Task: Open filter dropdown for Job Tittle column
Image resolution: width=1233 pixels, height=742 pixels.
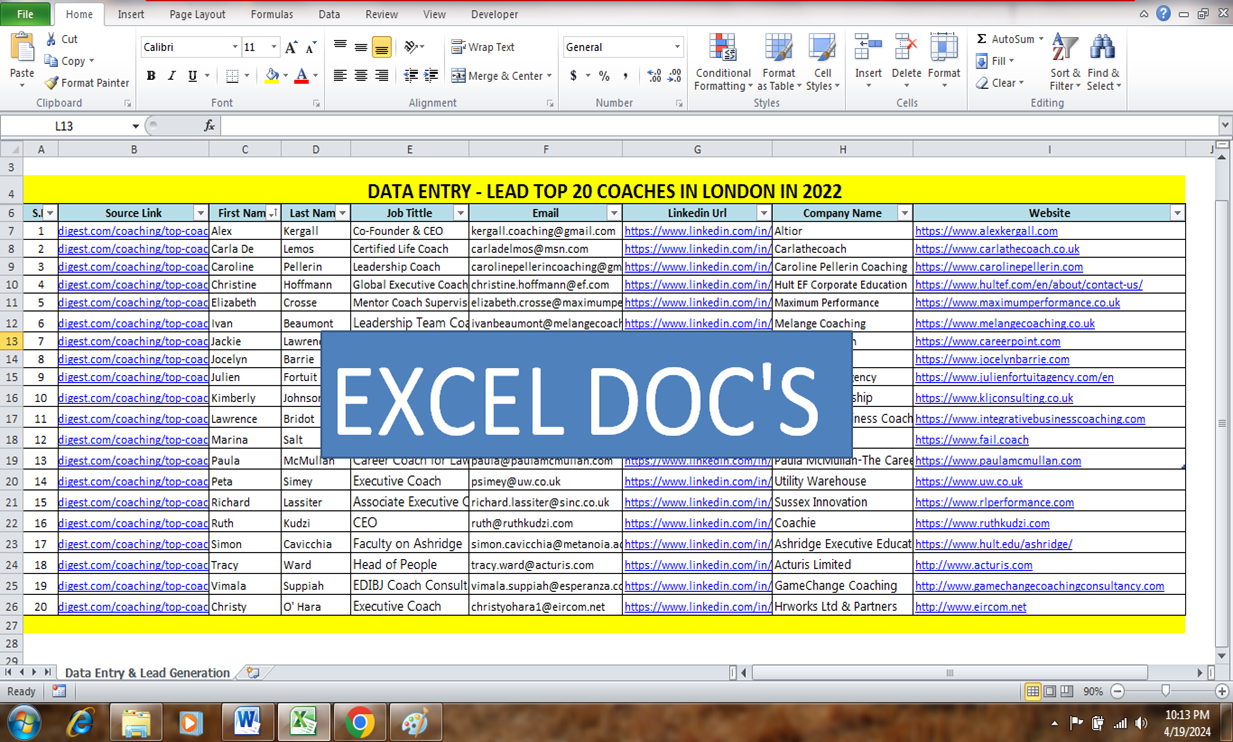Action: [x=460, y=213]
